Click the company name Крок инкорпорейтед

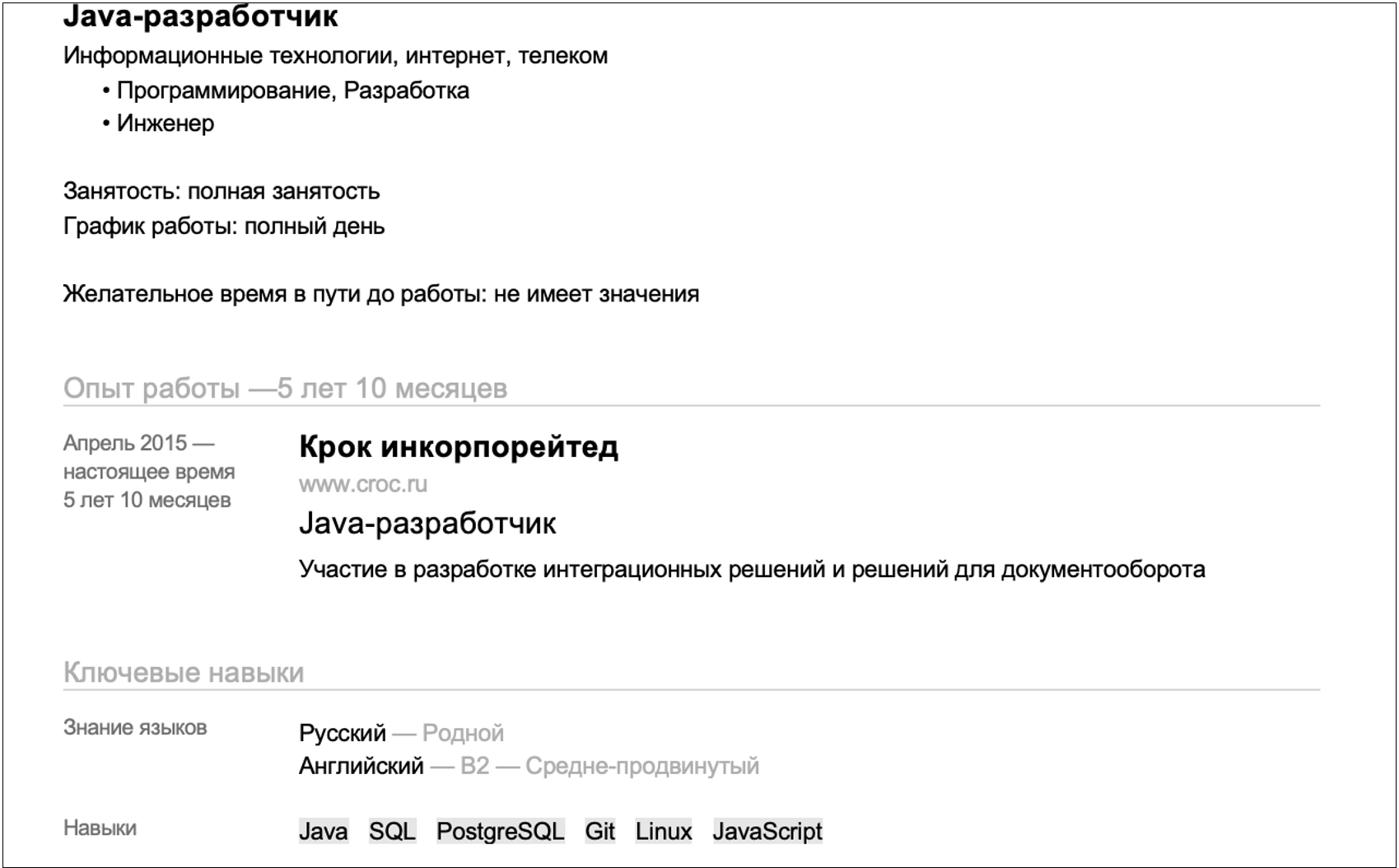(x=458, y=446)
